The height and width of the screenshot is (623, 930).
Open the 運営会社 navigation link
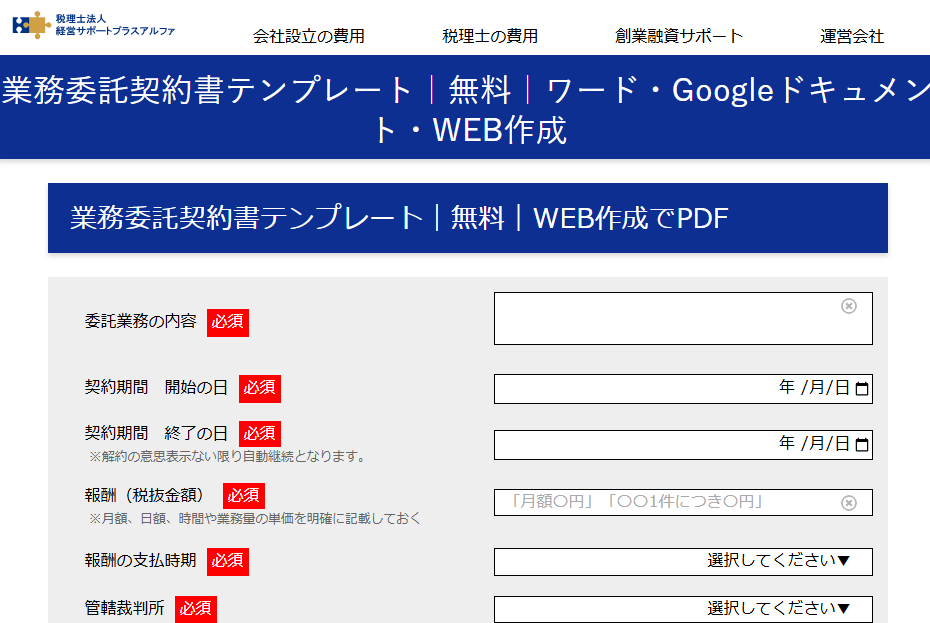point(850,34)
